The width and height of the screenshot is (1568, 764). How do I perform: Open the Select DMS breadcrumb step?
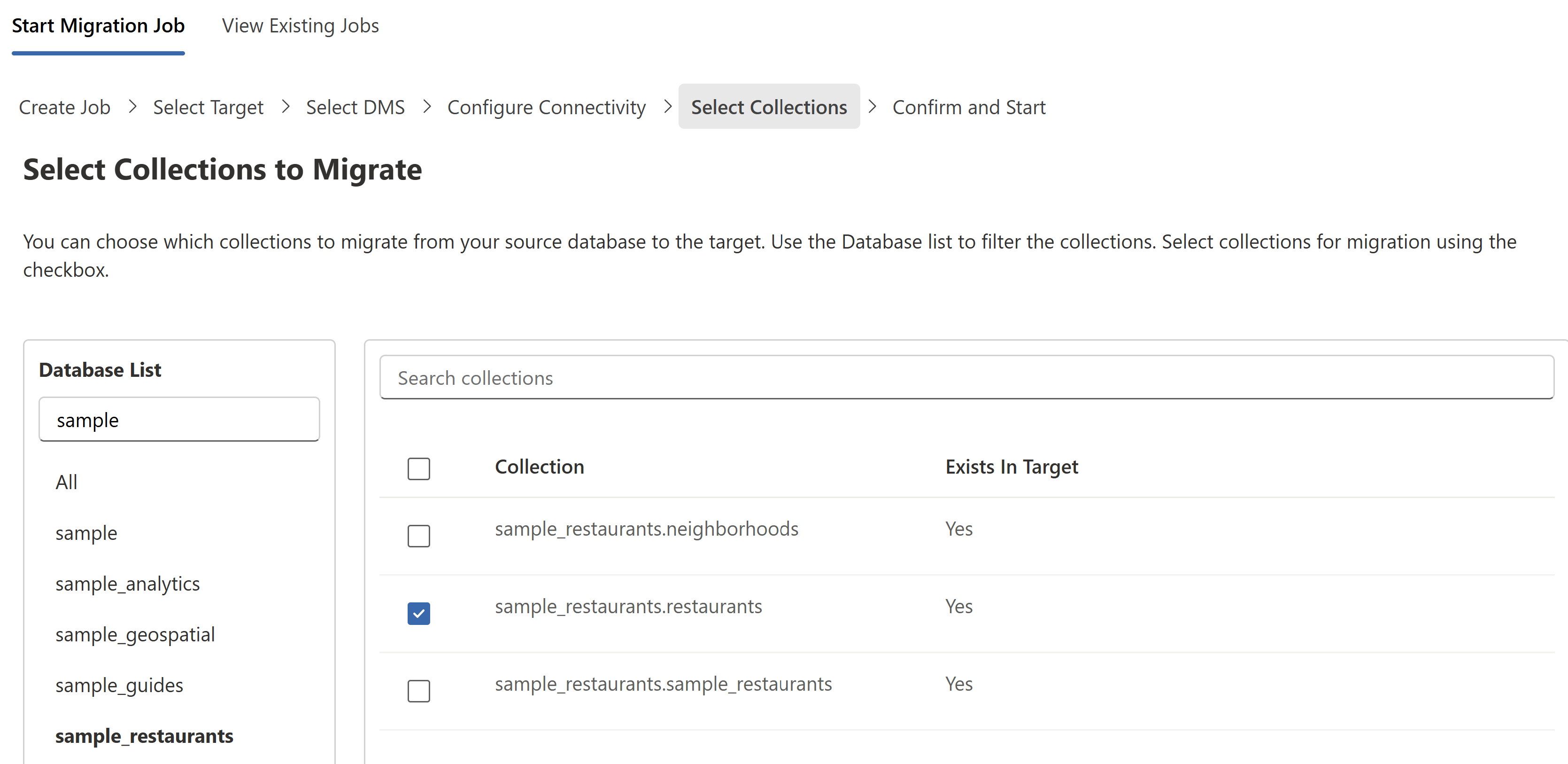tap(355, 107)
